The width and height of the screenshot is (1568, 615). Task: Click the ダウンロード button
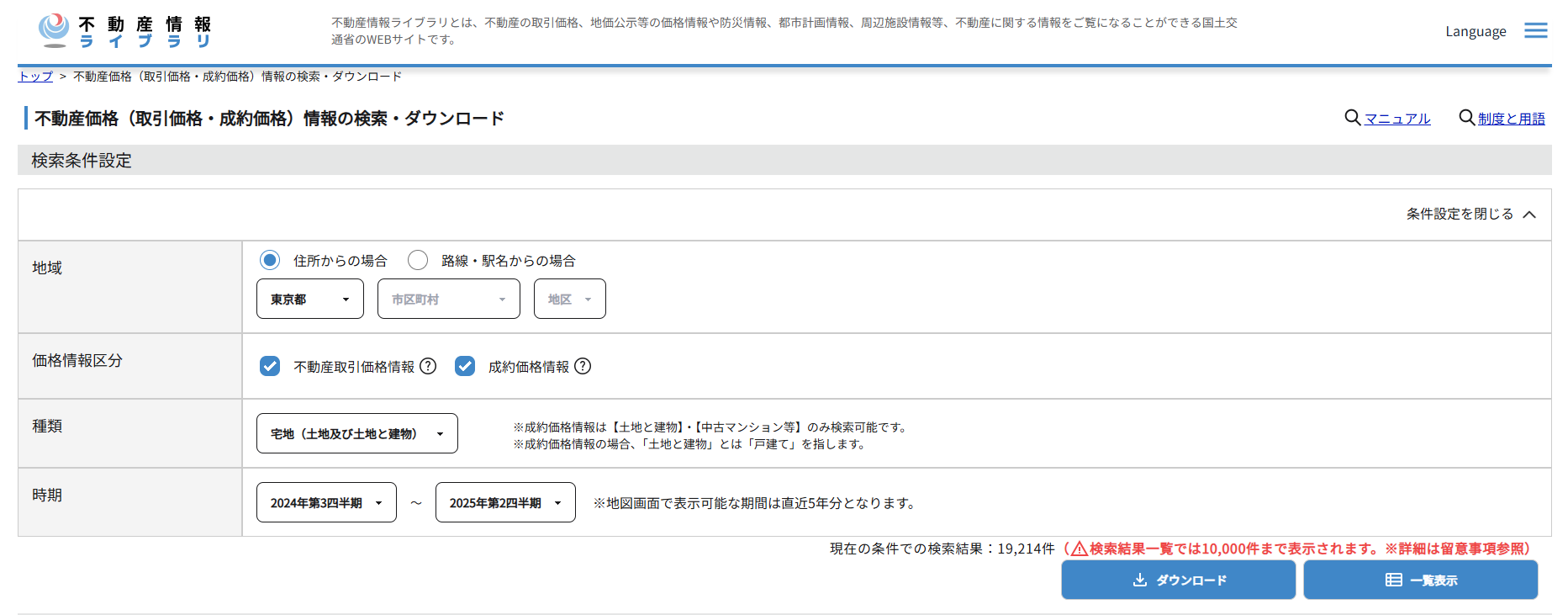pyautogui.click(x=1178, y=580)
